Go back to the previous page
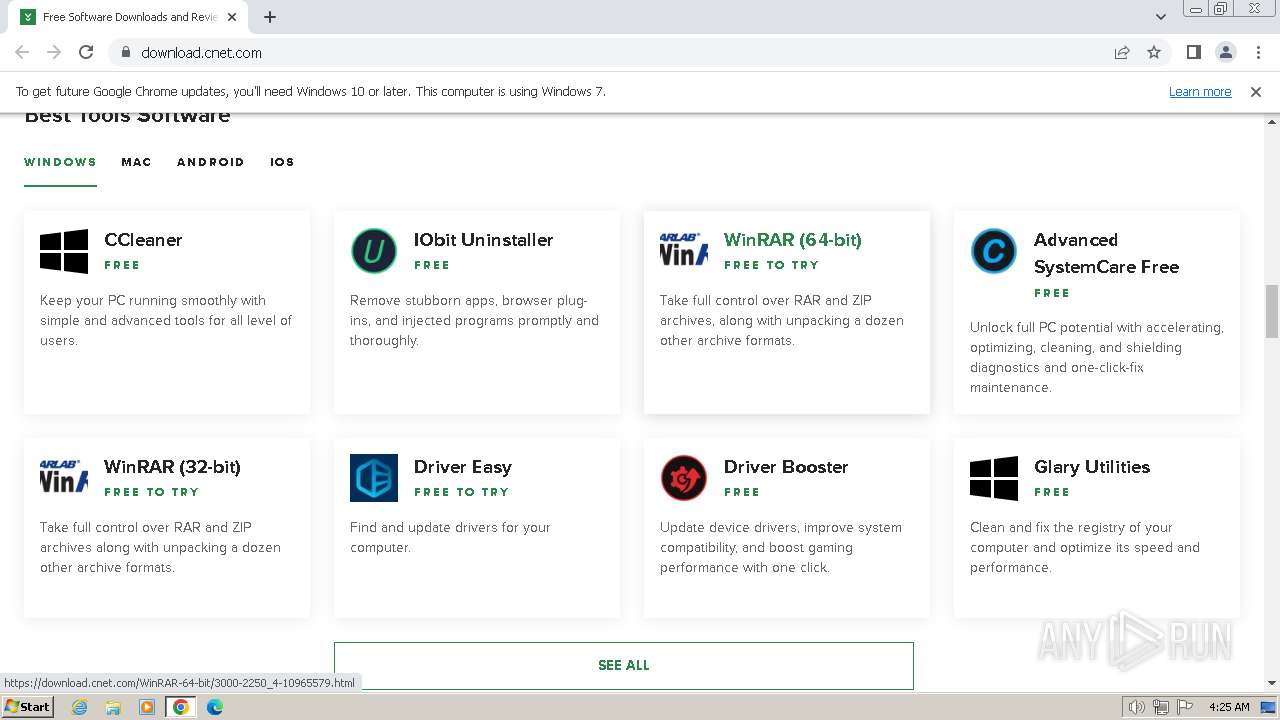The height and width of the screenshot is (720, 1280). tap(22, 53)
